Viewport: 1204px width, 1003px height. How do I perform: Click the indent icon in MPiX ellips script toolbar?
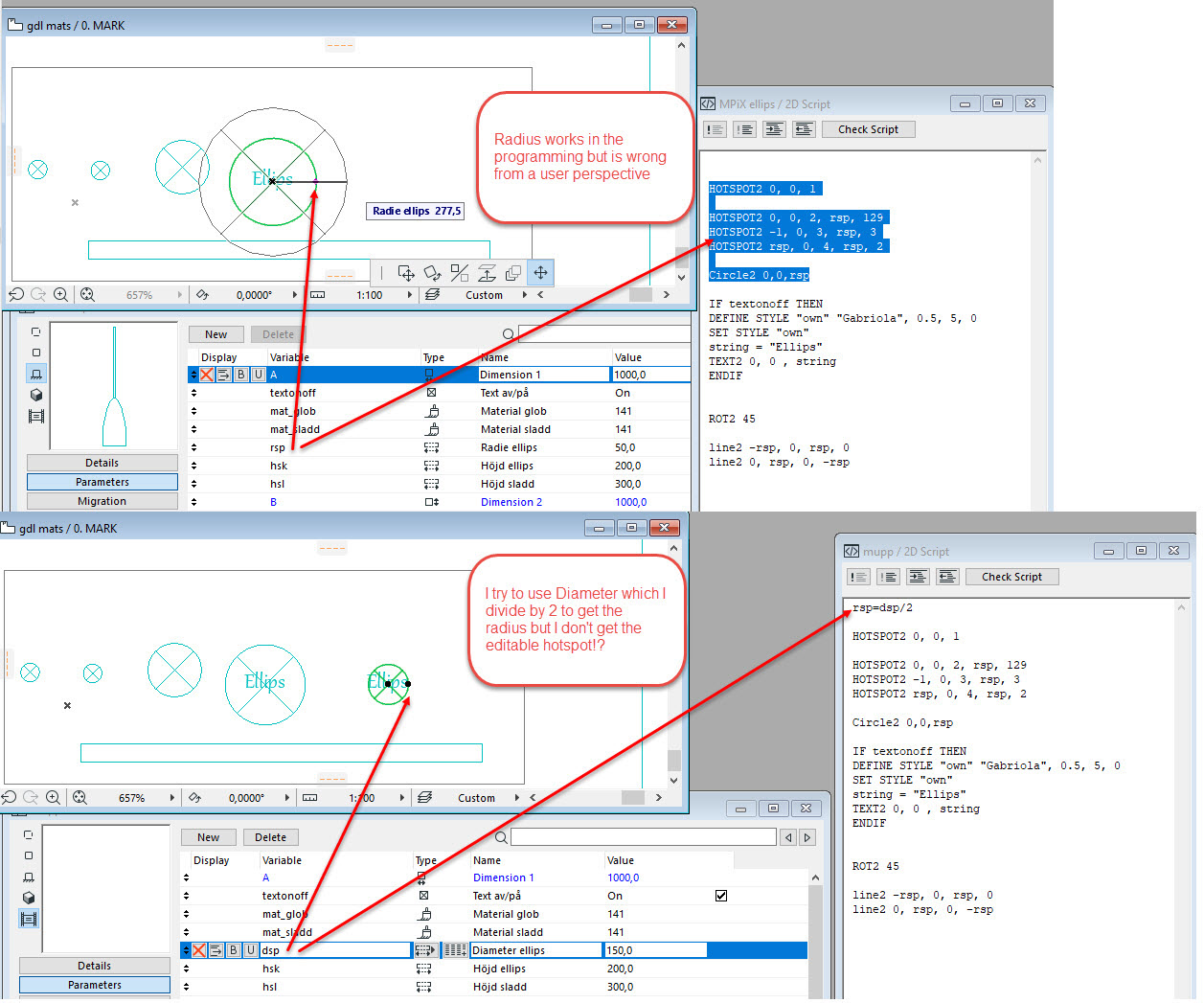pos(775,129)
